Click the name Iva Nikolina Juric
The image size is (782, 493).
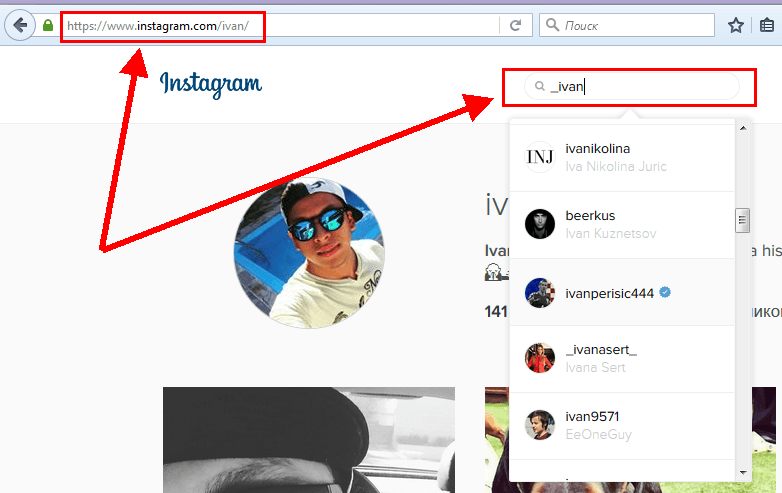click(616, 166)
